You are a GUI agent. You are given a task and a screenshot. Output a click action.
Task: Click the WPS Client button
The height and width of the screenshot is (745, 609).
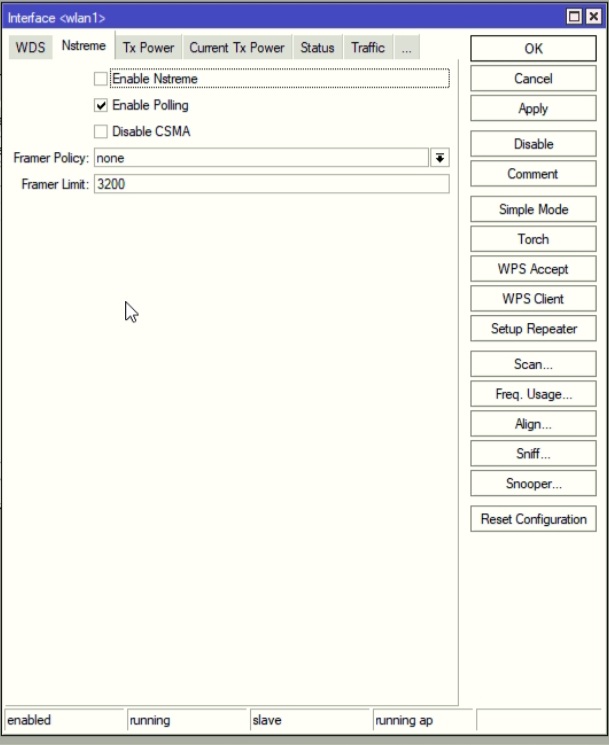click(x=533, y=299)
